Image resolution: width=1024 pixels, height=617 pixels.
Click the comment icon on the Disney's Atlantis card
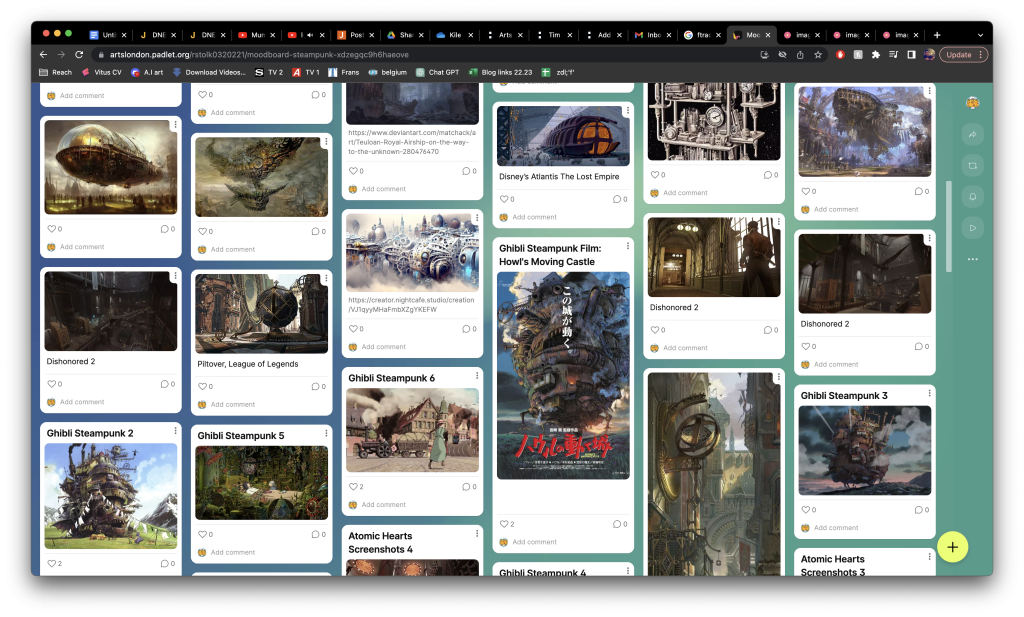click(x=616, y=199)
